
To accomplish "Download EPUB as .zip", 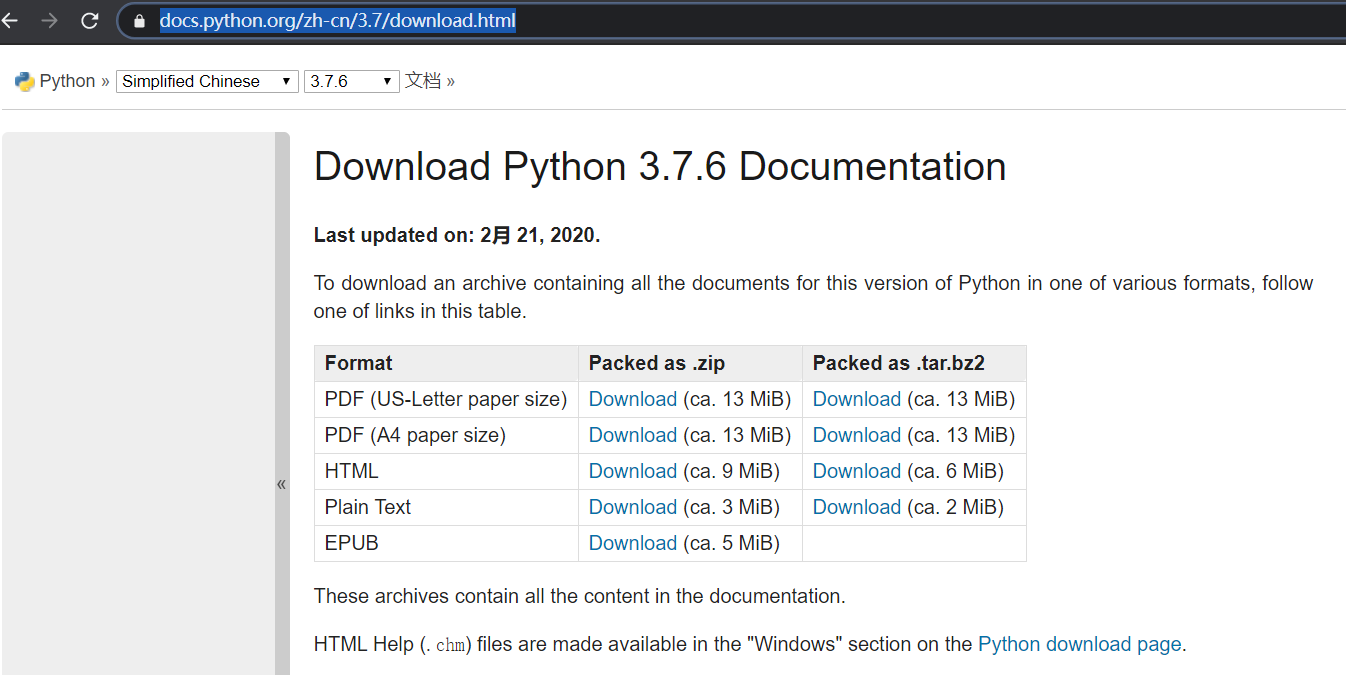I will [x=632, y=543].
